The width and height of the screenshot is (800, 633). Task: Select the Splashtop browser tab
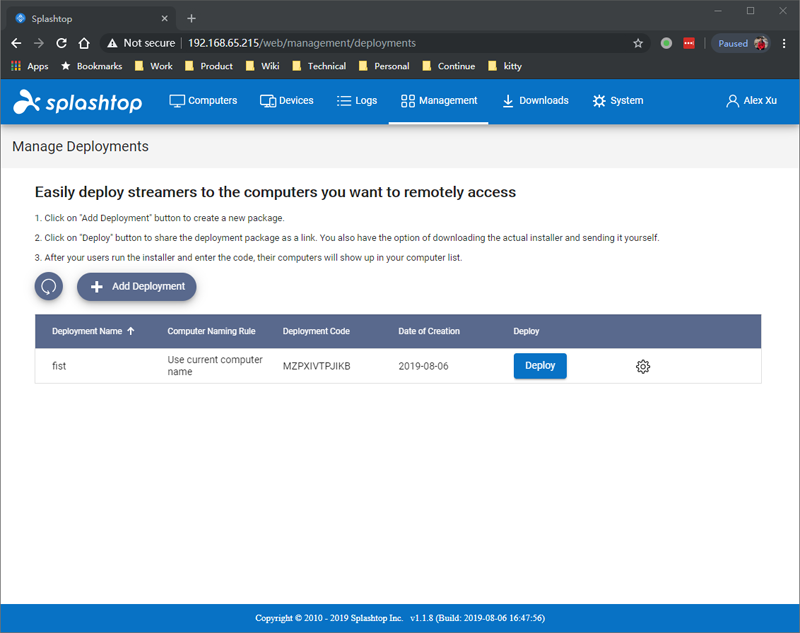click(x=91, y=18)
